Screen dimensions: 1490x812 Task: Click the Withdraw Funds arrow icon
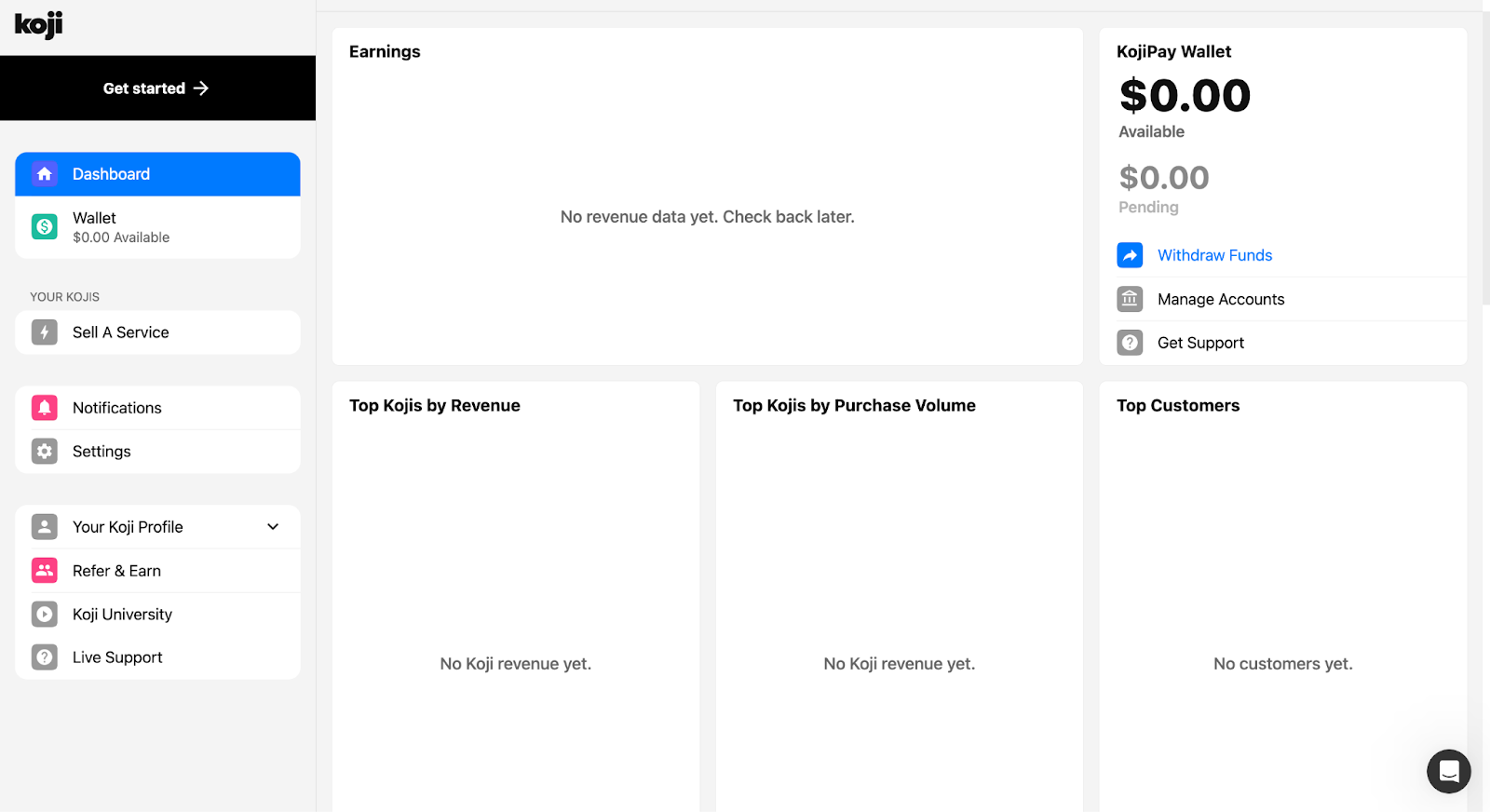tap(1130, 255)
